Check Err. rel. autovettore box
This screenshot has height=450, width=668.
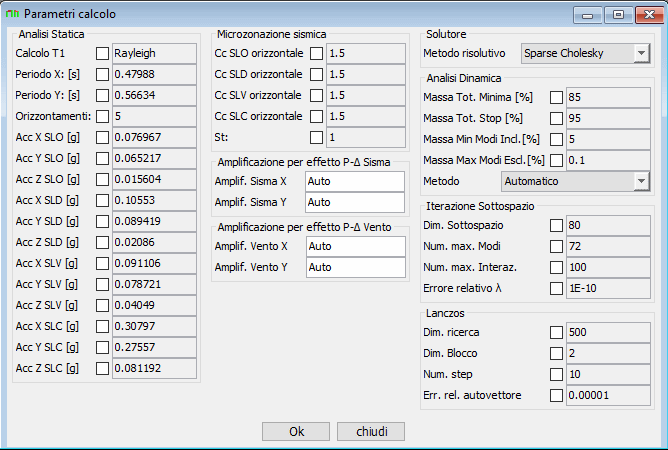[556, 395]
